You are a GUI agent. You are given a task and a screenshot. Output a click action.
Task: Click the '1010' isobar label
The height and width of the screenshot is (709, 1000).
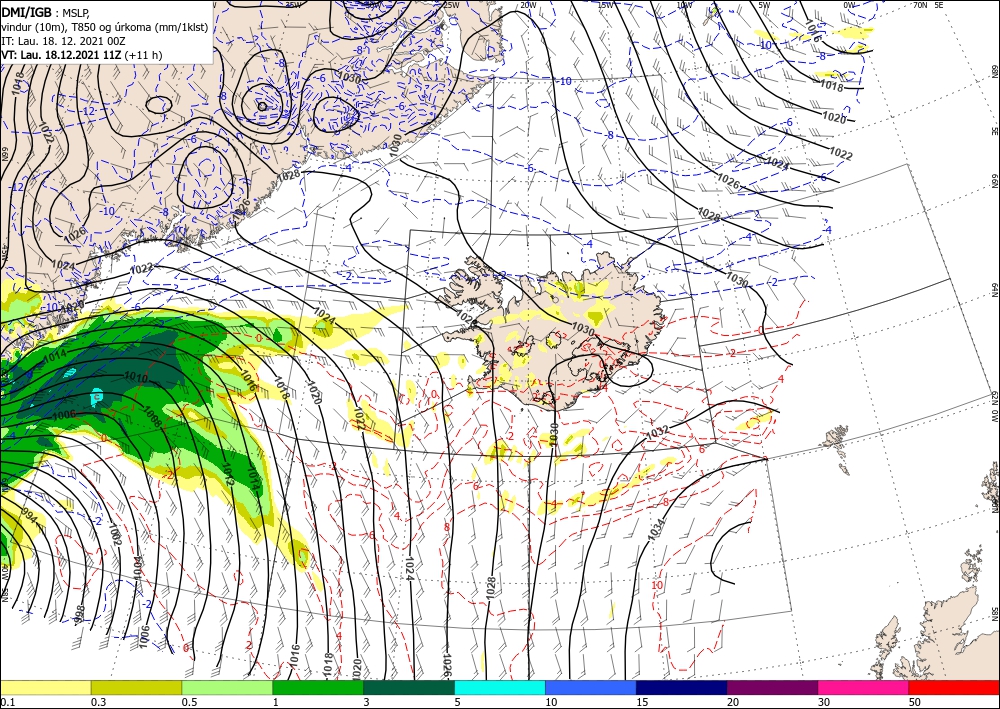coord(135,378)
